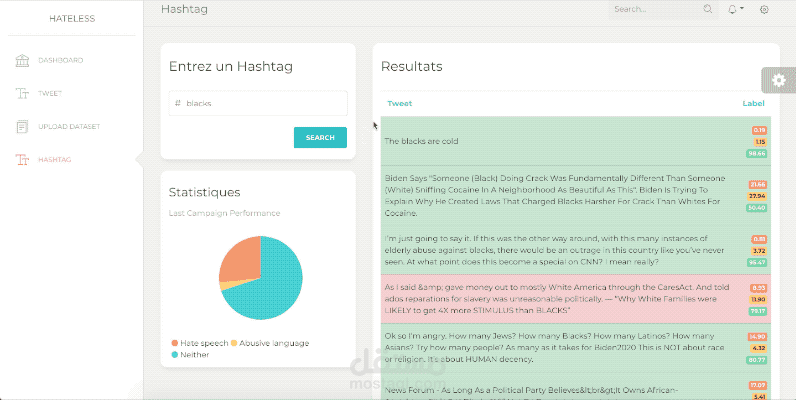Click the 'Entrez un Hashtag' heading

click(x=231, y=66)
